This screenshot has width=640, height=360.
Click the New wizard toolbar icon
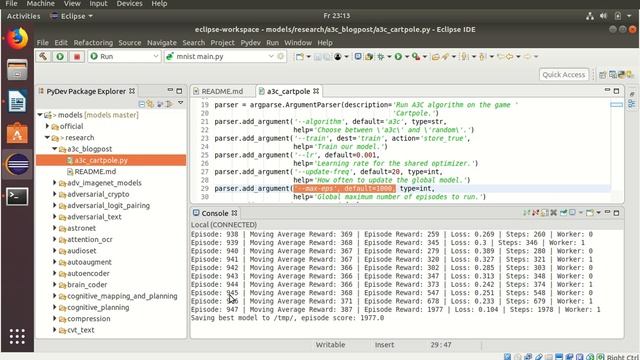pos(300,57)
